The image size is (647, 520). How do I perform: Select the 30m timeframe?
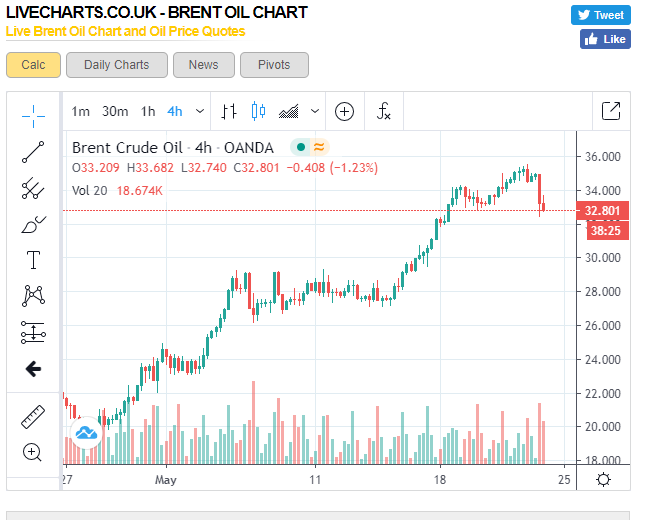coord(115,111)
